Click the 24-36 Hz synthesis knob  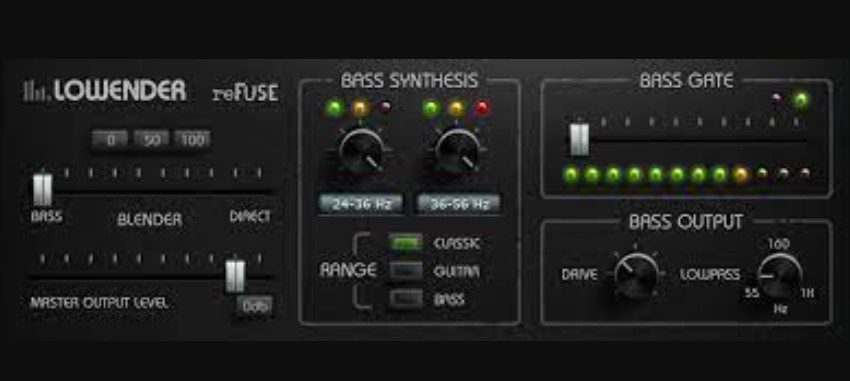pos(362,151)
